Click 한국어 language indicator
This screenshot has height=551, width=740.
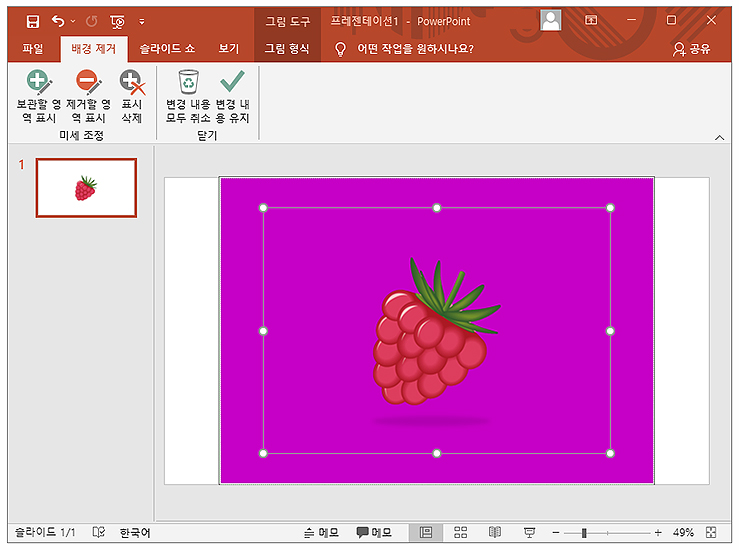pos(135,533)
